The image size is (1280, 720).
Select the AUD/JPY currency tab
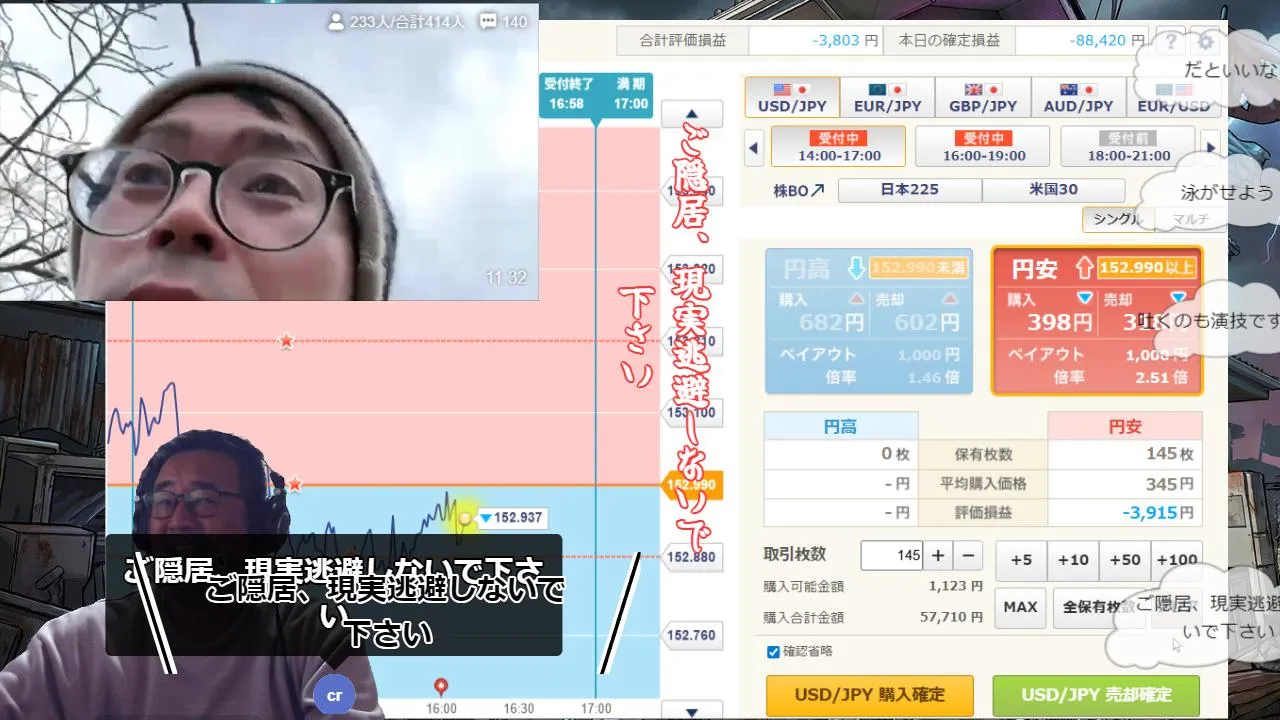point(1077,98)
